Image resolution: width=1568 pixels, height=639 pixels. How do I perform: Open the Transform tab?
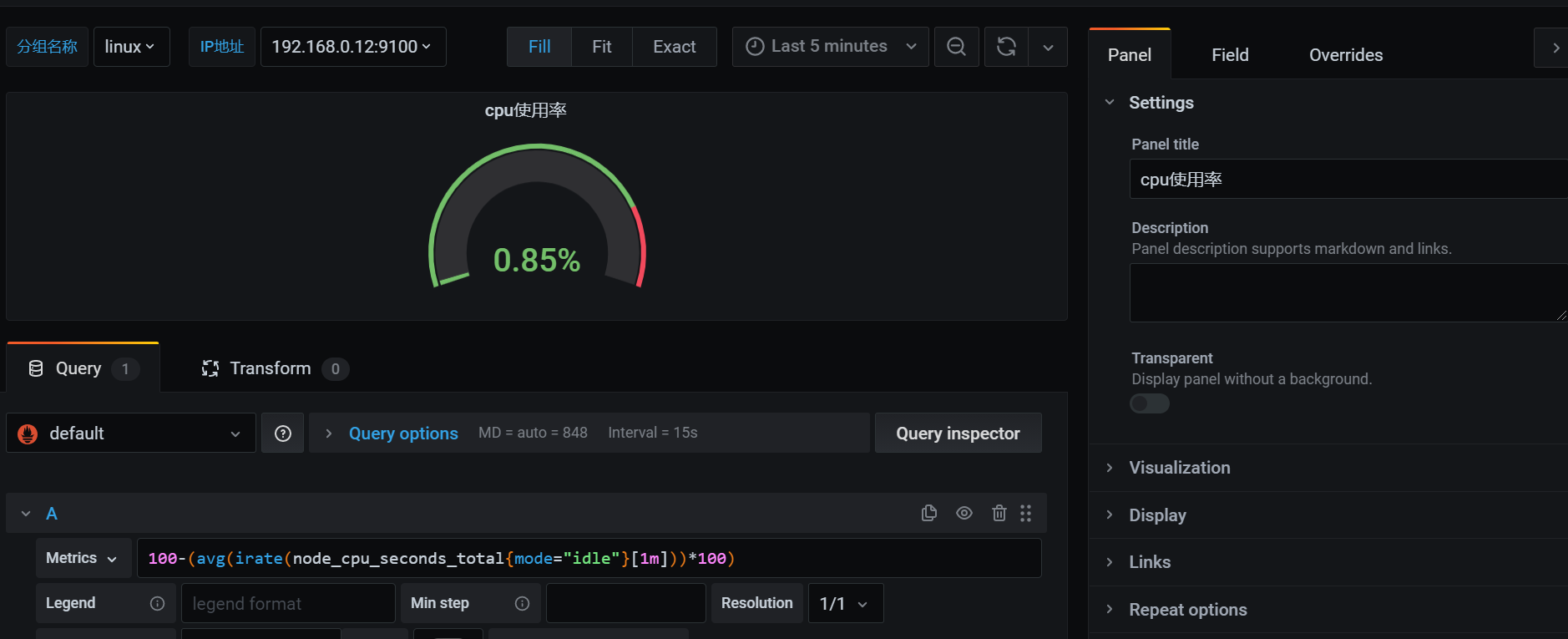(274, 368)
